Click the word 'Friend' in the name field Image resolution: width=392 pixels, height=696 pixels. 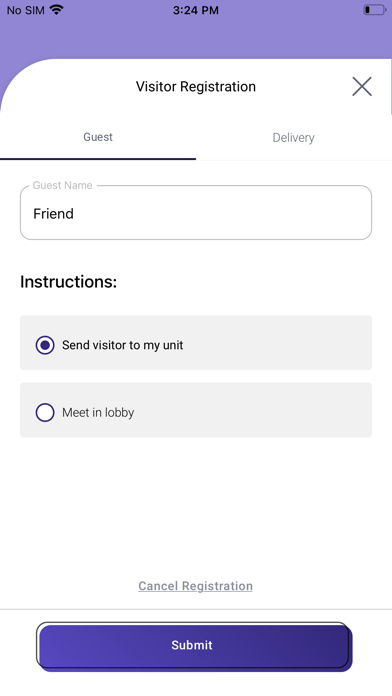pos(53,214)
